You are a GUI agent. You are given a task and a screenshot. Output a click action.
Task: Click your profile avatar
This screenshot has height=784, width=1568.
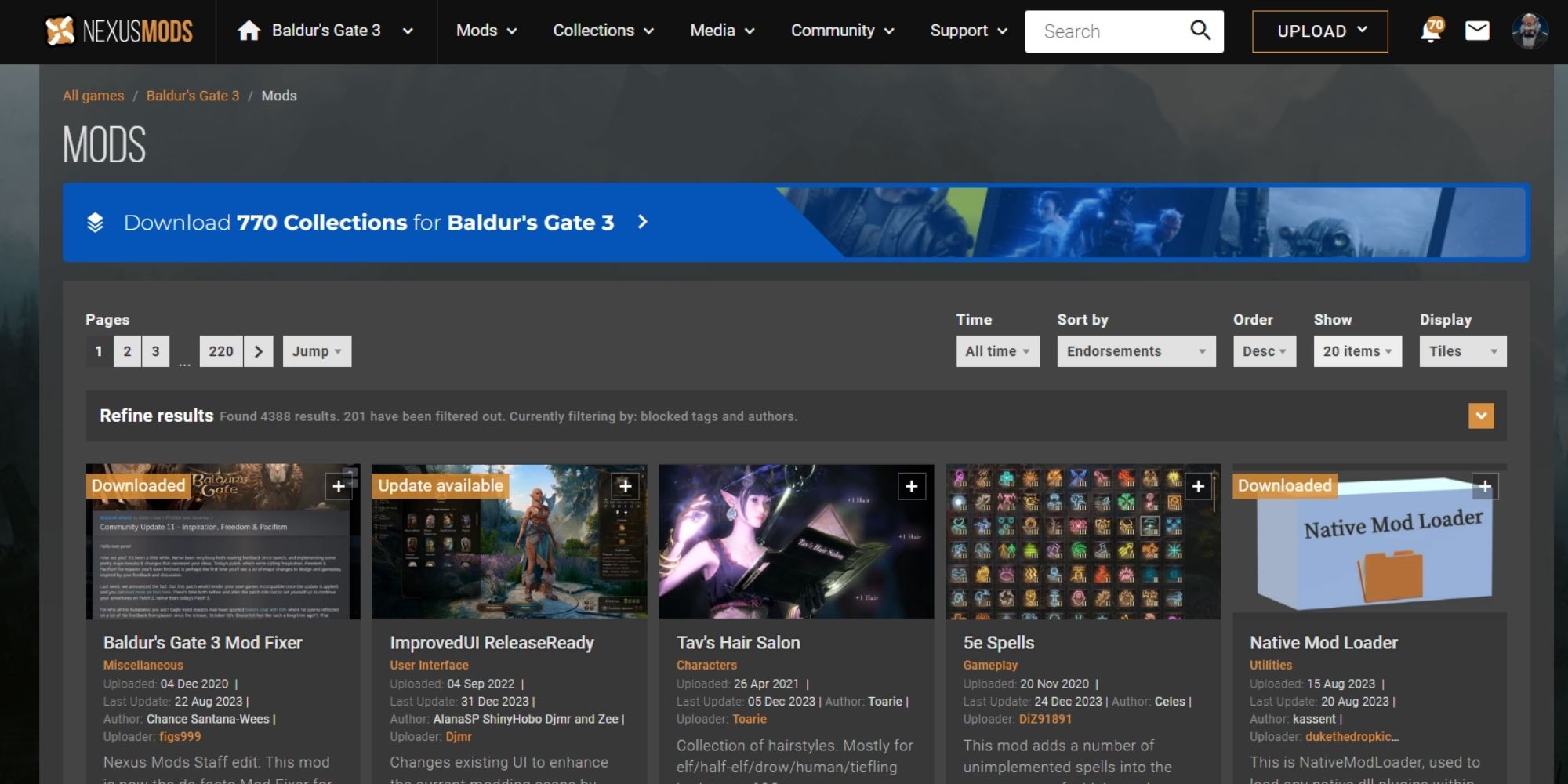(1530, 31)
